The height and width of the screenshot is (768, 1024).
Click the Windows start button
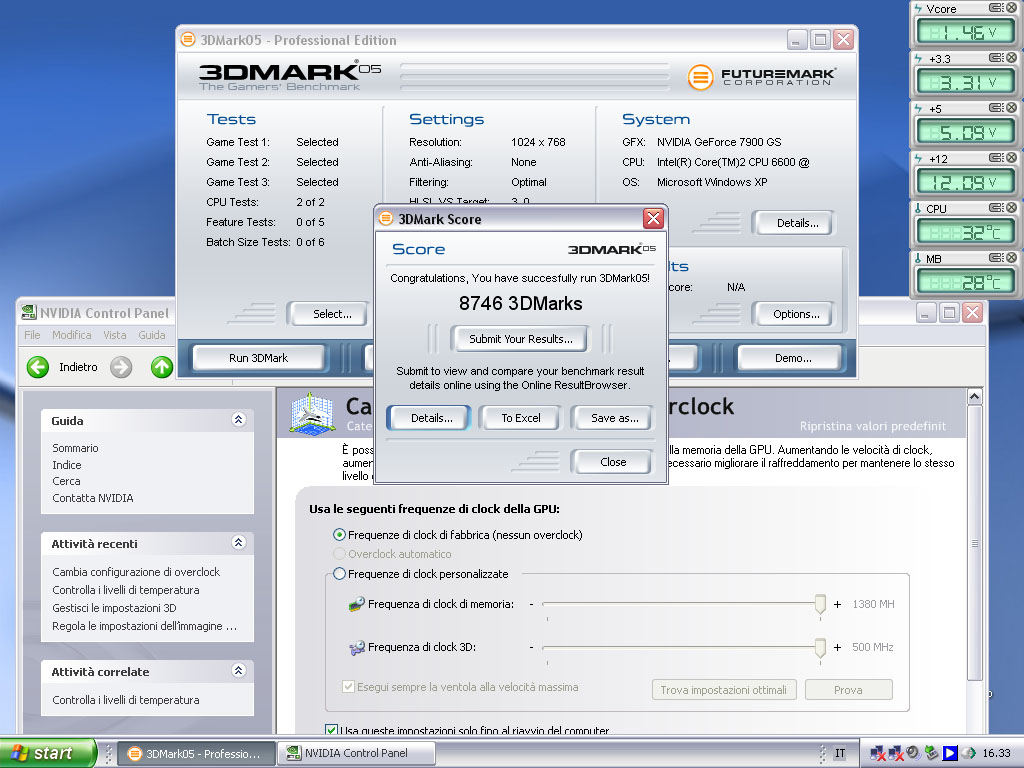[48, 753]
